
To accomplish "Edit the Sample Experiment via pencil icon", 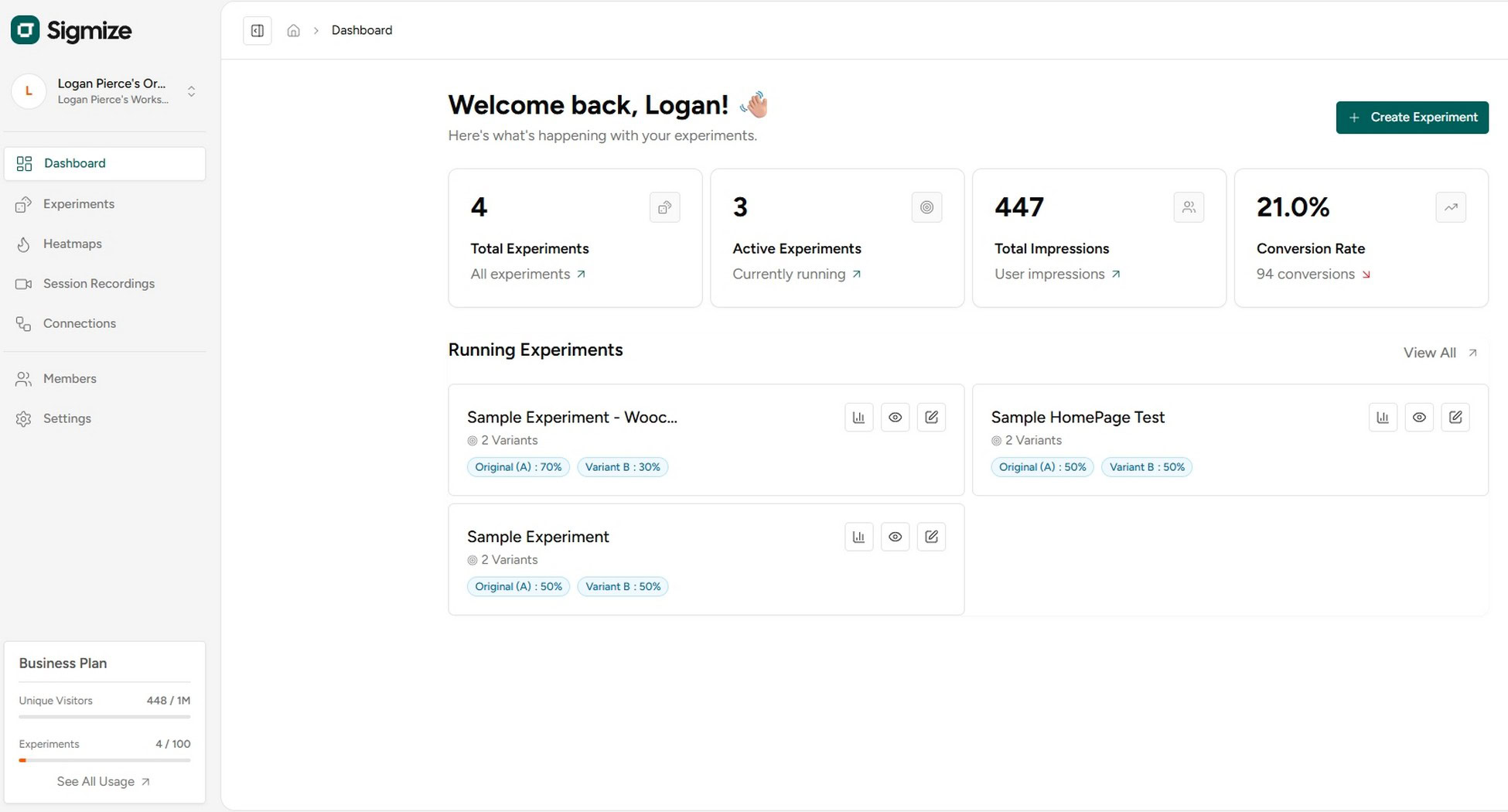I will tap(931, 536).
